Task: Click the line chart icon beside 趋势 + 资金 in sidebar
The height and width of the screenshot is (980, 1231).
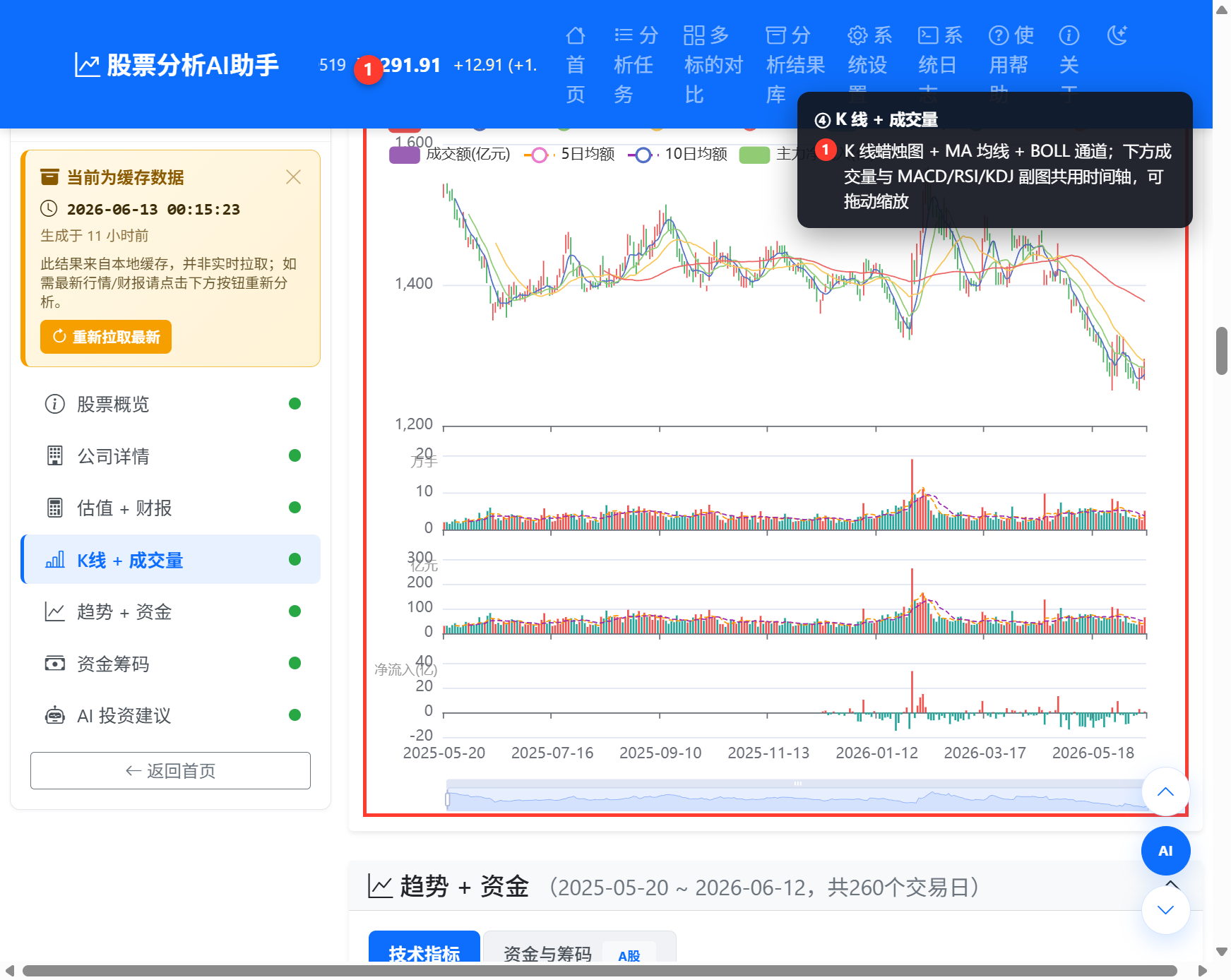Action: [x=54, y=611]
